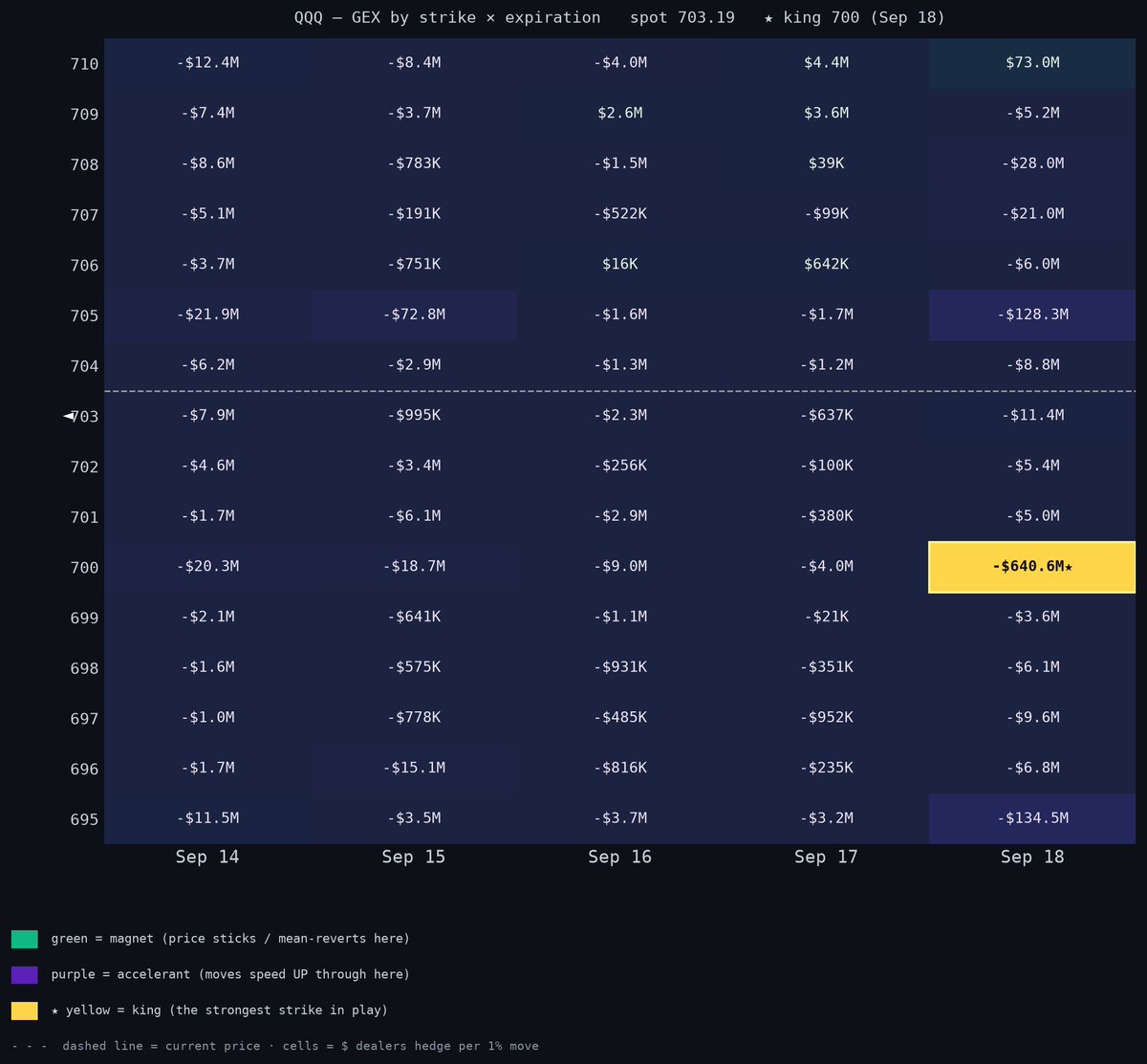Click the 695 strike label
The height and width of the screenshot is (1064, 1147).
click(x=84, y=819)
